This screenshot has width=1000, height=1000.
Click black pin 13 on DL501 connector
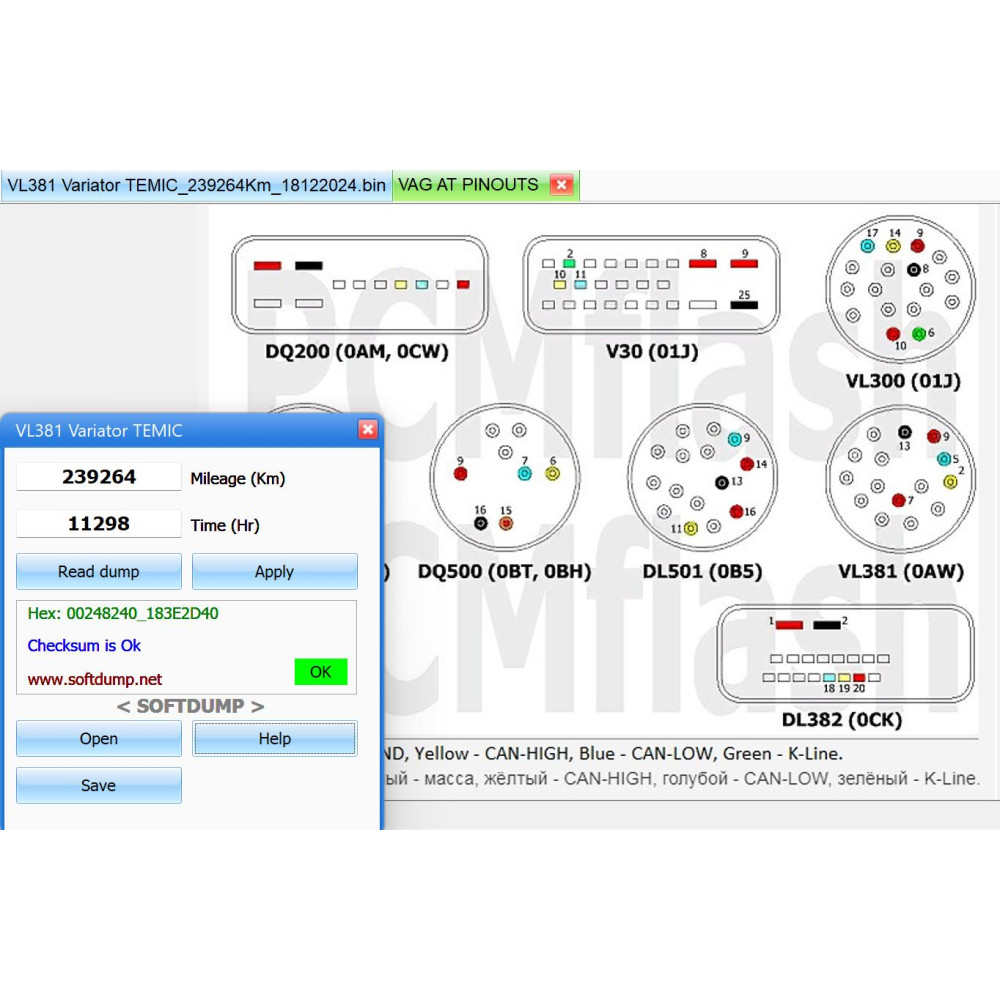coord(722,482)
